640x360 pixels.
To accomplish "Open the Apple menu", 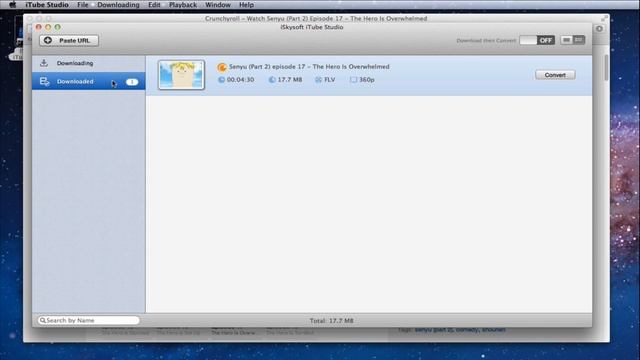I will (13, 5).
